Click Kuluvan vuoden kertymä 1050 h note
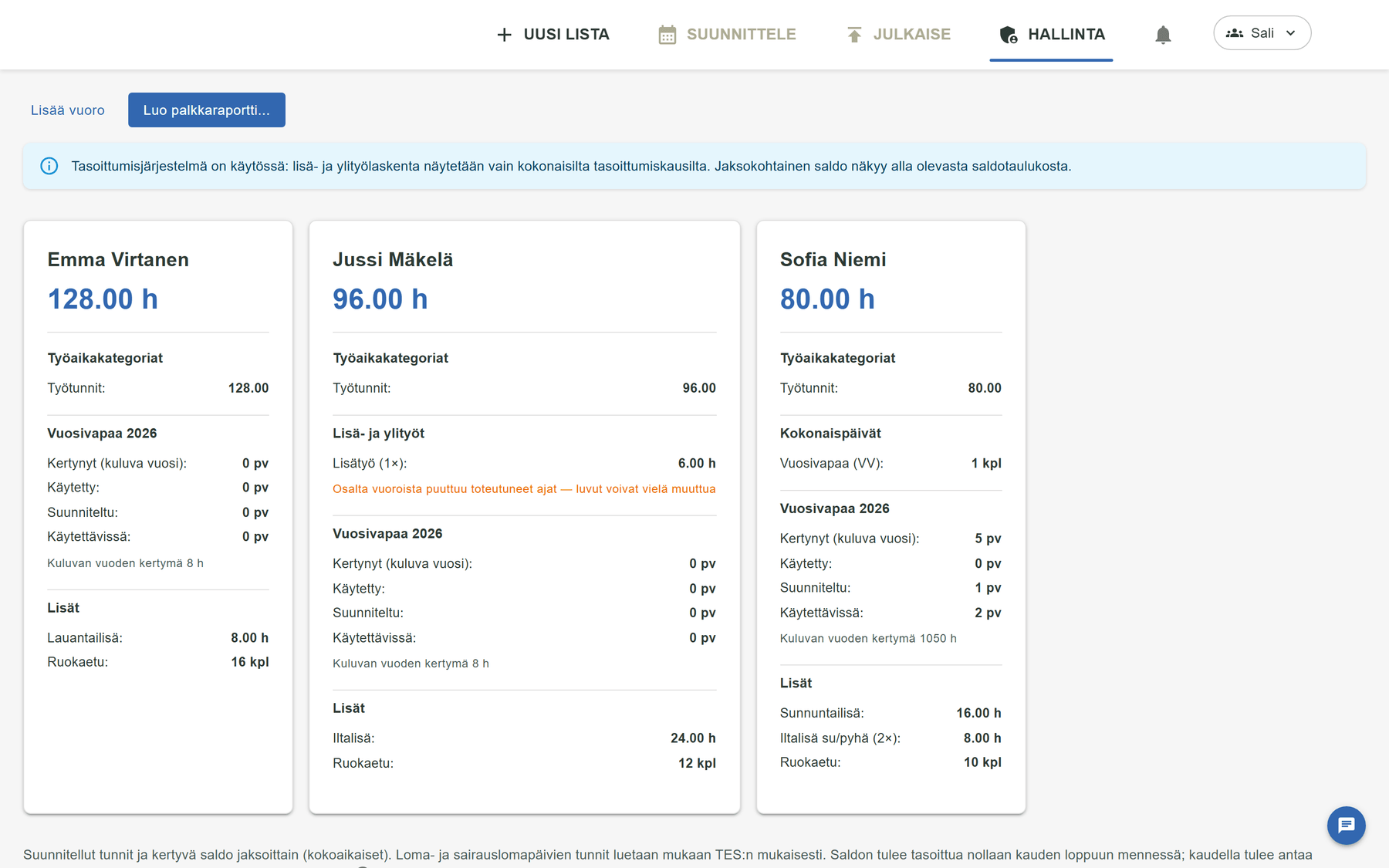Screen dimensions: 1389x868 click(x=868, y=639)
